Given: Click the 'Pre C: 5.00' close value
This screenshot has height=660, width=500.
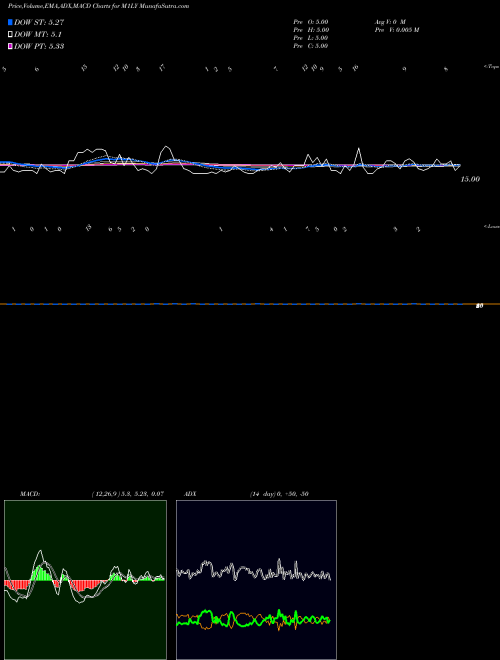Looking at the screenshot, I should coord(311,46).
